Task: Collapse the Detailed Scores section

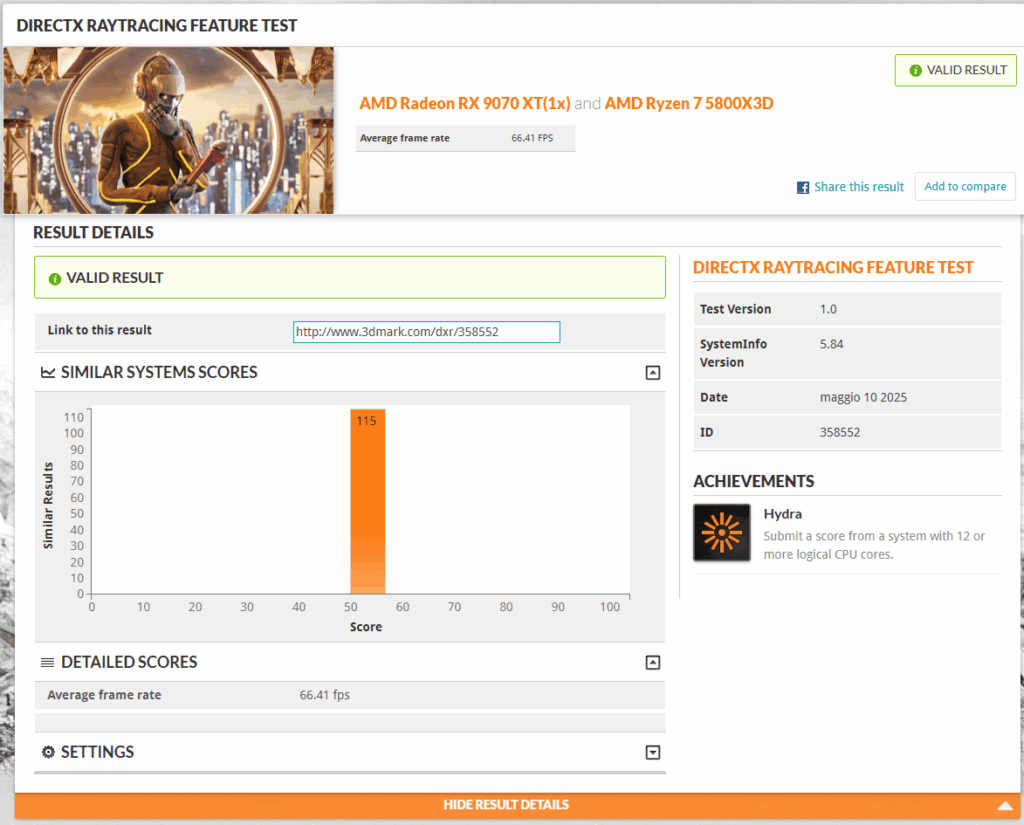Action: tap(652, 662)
